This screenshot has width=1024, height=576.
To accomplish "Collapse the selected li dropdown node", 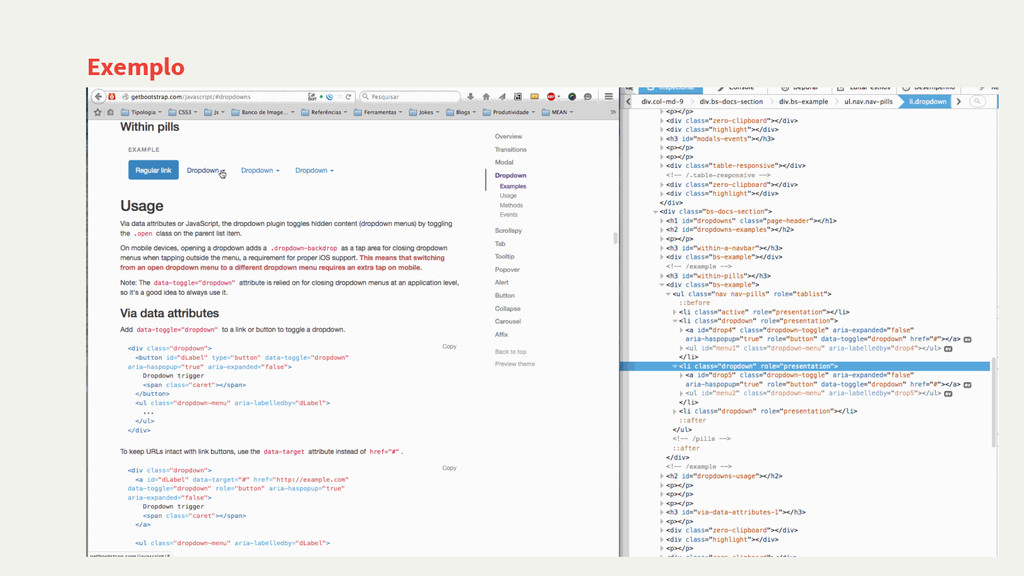I will [675, 367].
